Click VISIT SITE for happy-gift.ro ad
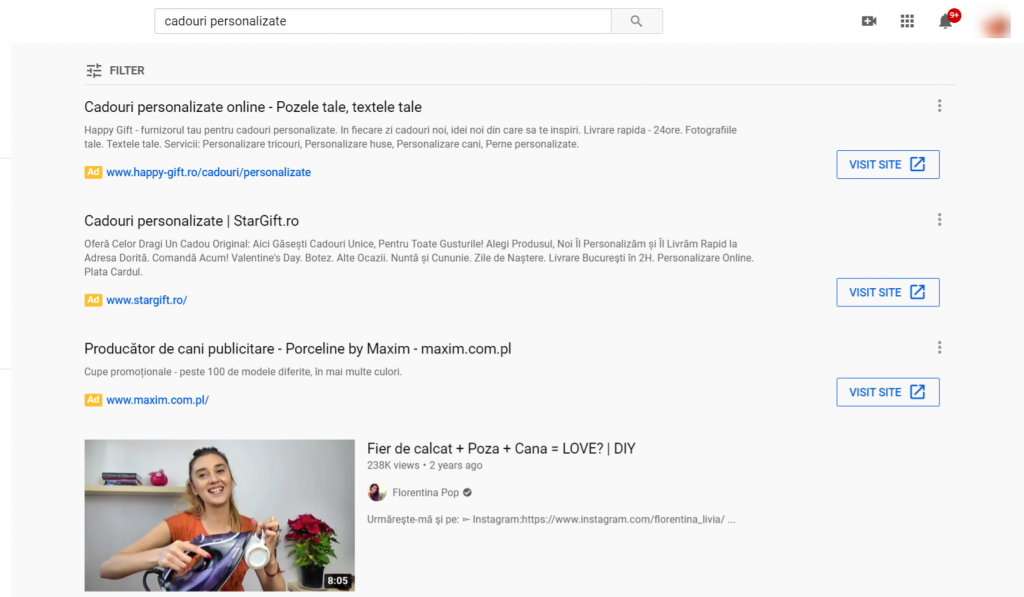The image size is (1024, 597). point(888,165)
